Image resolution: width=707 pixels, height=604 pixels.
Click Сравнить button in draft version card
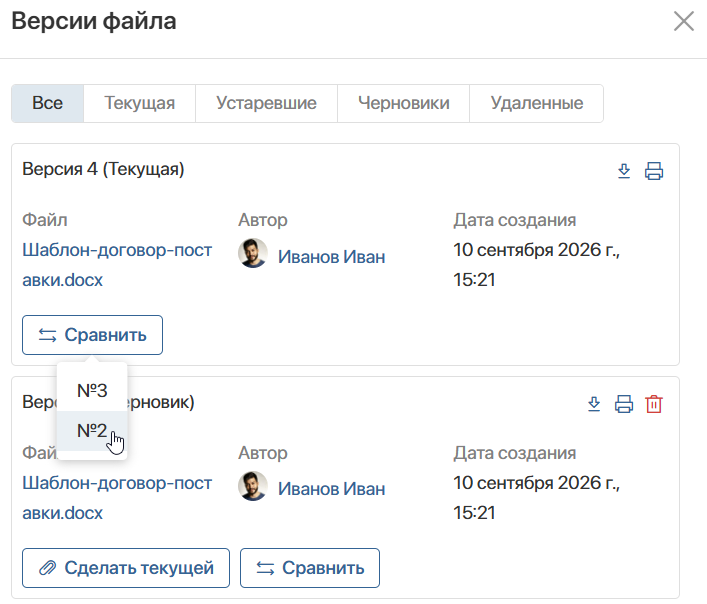pos(310,568)
